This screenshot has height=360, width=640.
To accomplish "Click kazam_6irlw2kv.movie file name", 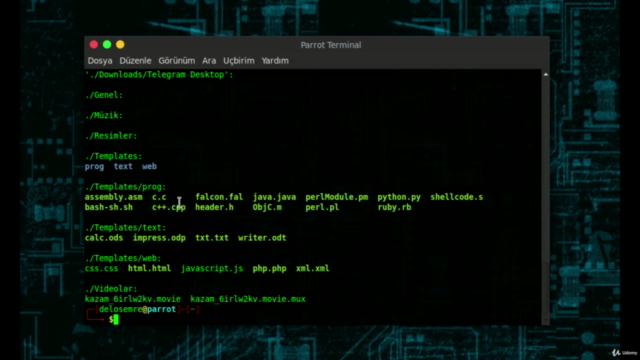I will [x=133, y=299].
